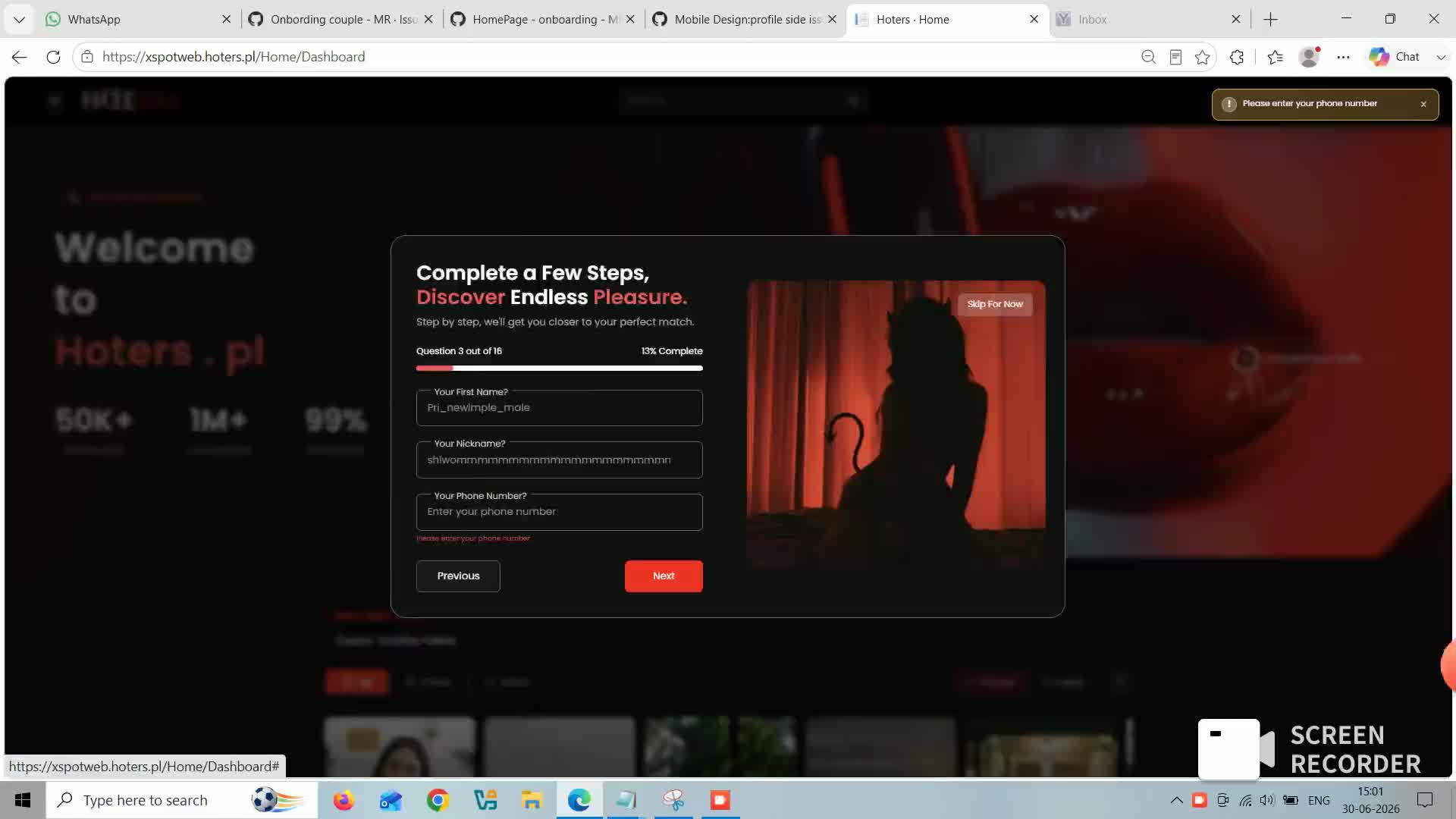
Task: Open Firefox from the taskbar
Action: [344, 800]
